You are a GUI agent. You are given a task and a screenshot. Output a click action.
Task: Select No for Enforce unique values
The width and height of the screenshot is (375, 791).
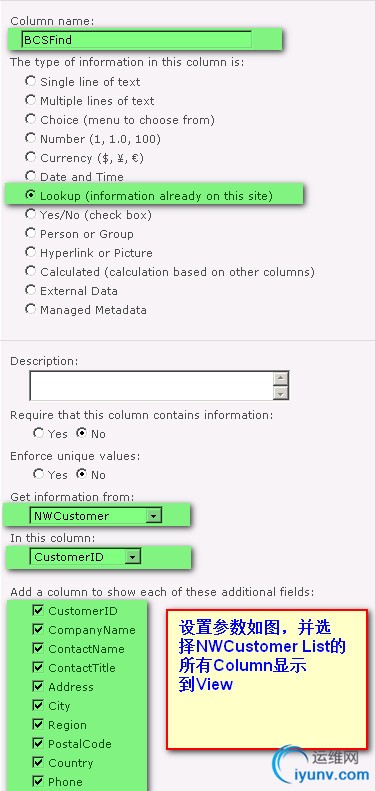(81, 474)
